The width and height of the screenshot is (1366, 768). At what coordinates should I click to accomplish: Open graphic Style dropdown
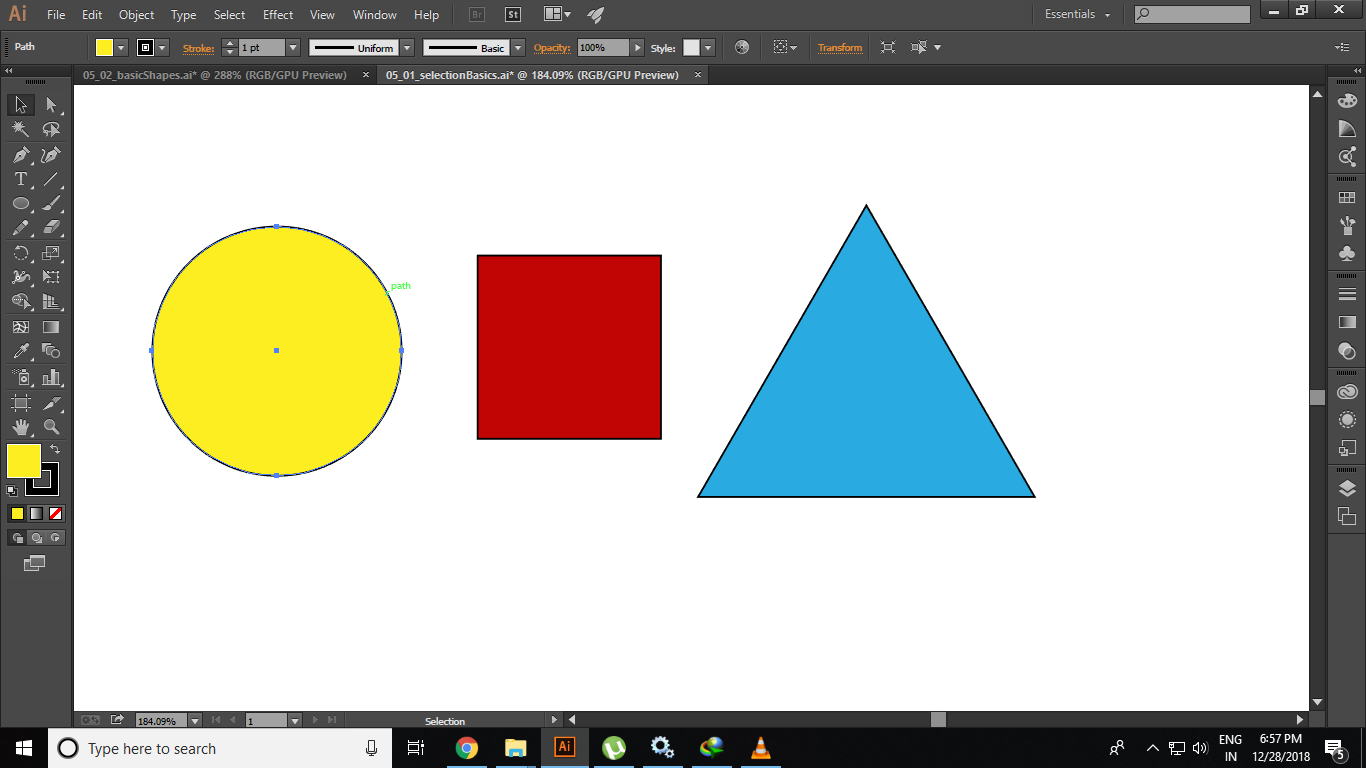[708, 47]
